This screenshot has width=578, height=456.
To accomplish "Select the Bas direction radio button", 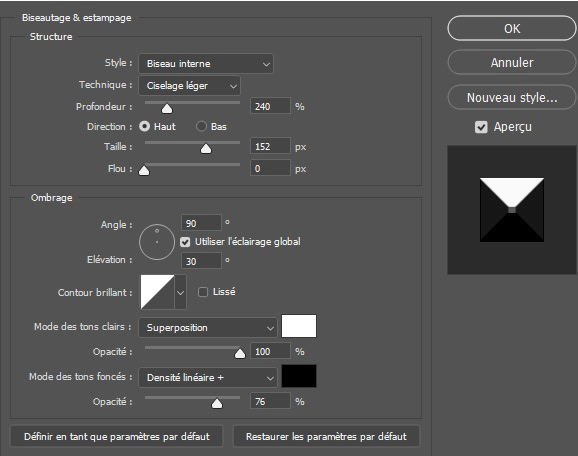I will pyautogui.click(x=201, y=126).
